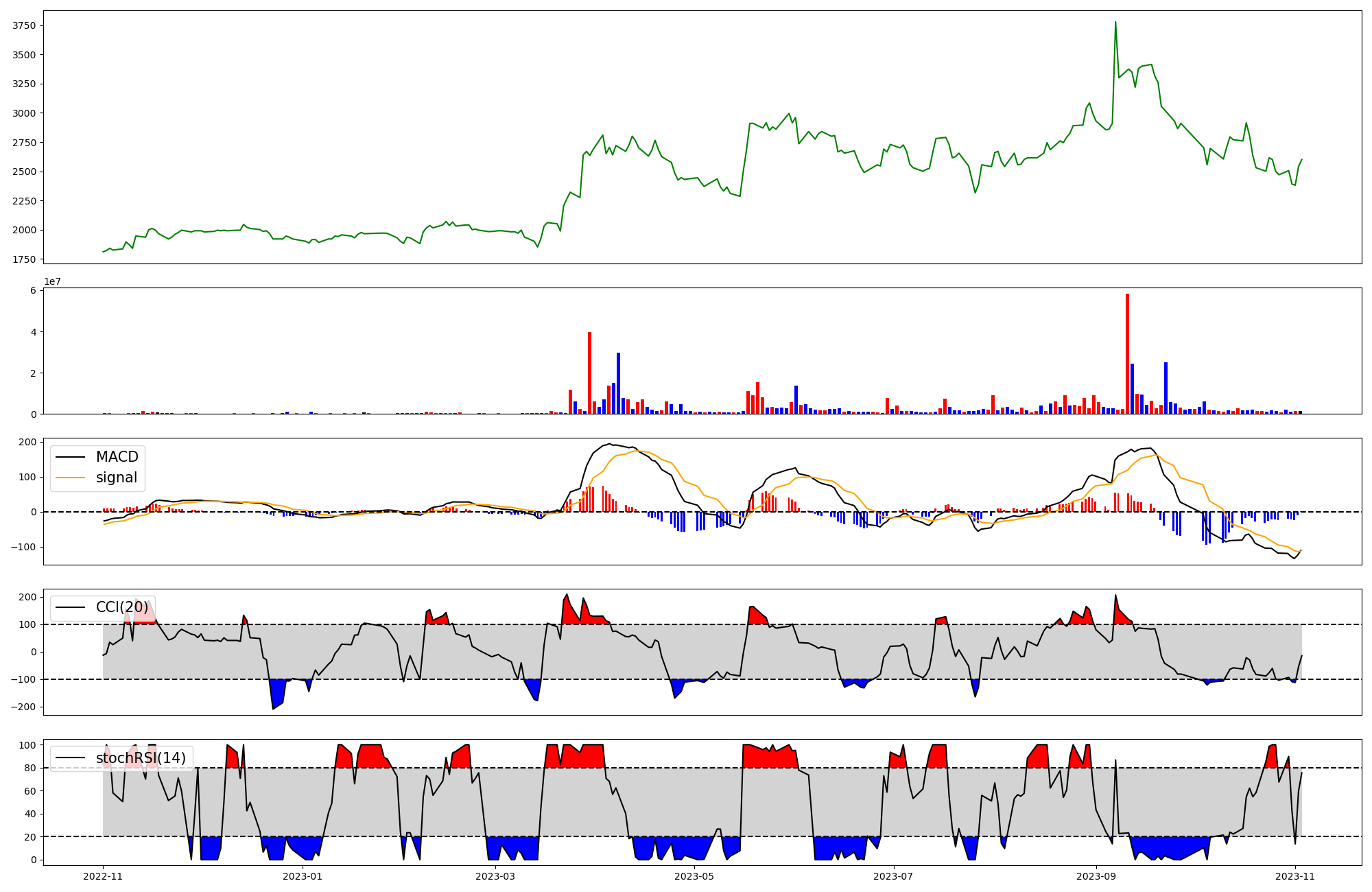1372x892 pixels.
Task: Click the 2023-09 date axis label
Action: pyautogui.click(x=1096, y=876)
